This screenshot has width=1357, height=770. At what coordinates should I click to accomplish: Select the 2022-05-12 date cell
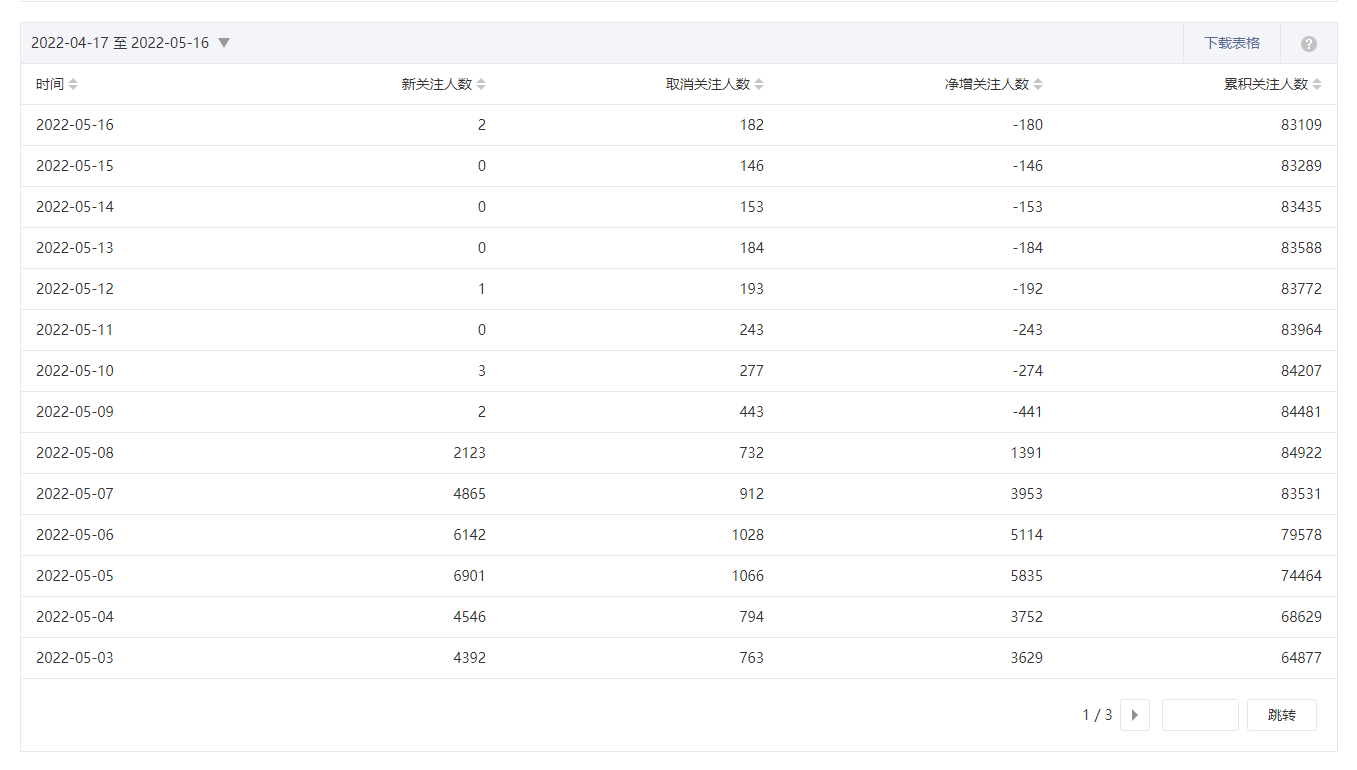click(x=75, y=289)
